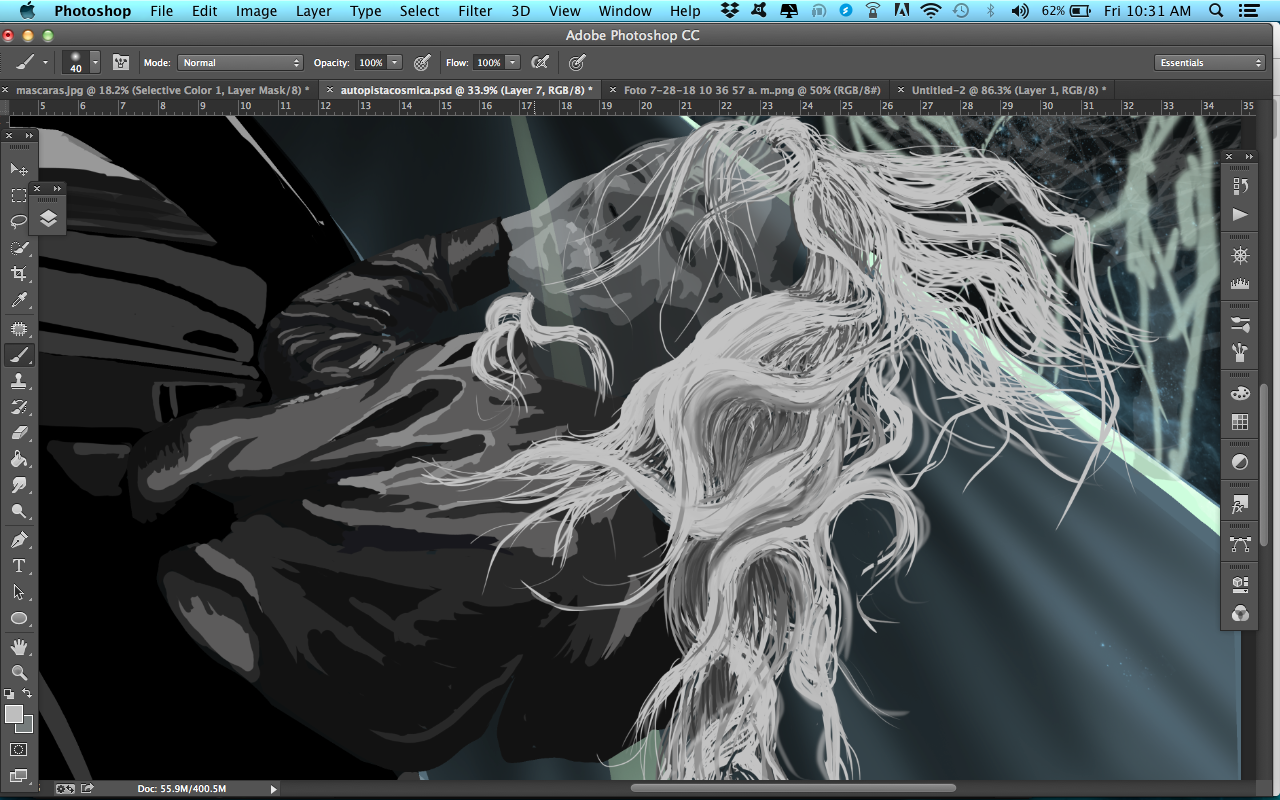1280x800 pixels.
Task: Open the Layers panel icon
Action: [x=48, y=219]
